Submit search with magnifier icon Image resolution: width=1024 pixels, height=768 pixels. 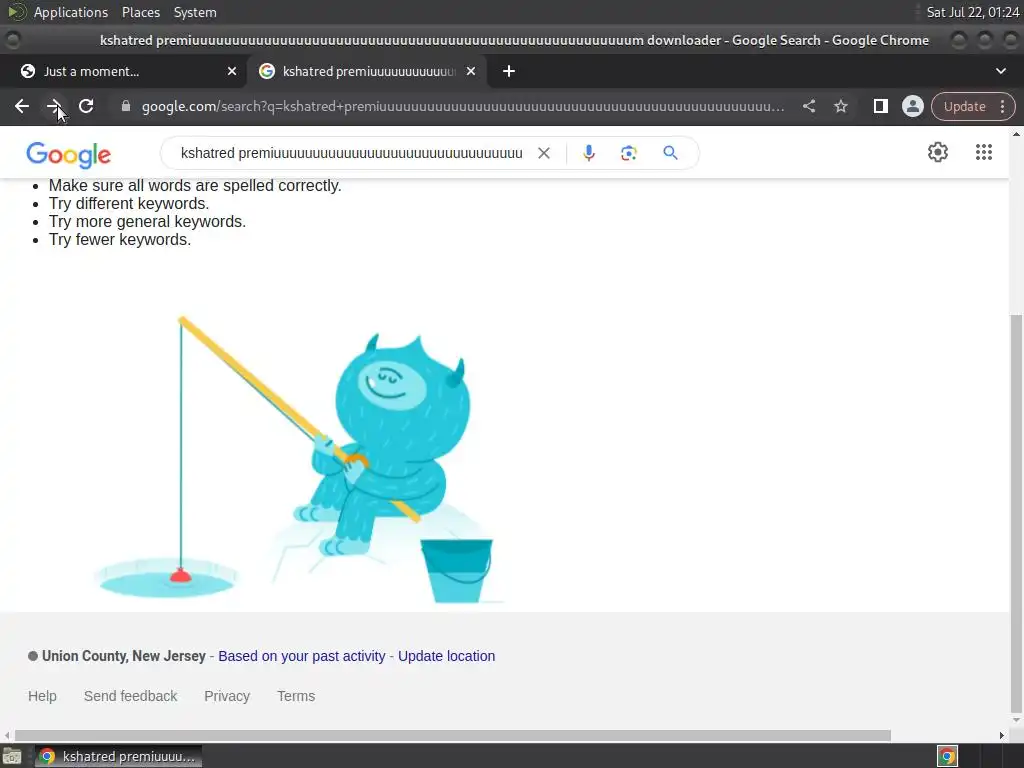670,153
